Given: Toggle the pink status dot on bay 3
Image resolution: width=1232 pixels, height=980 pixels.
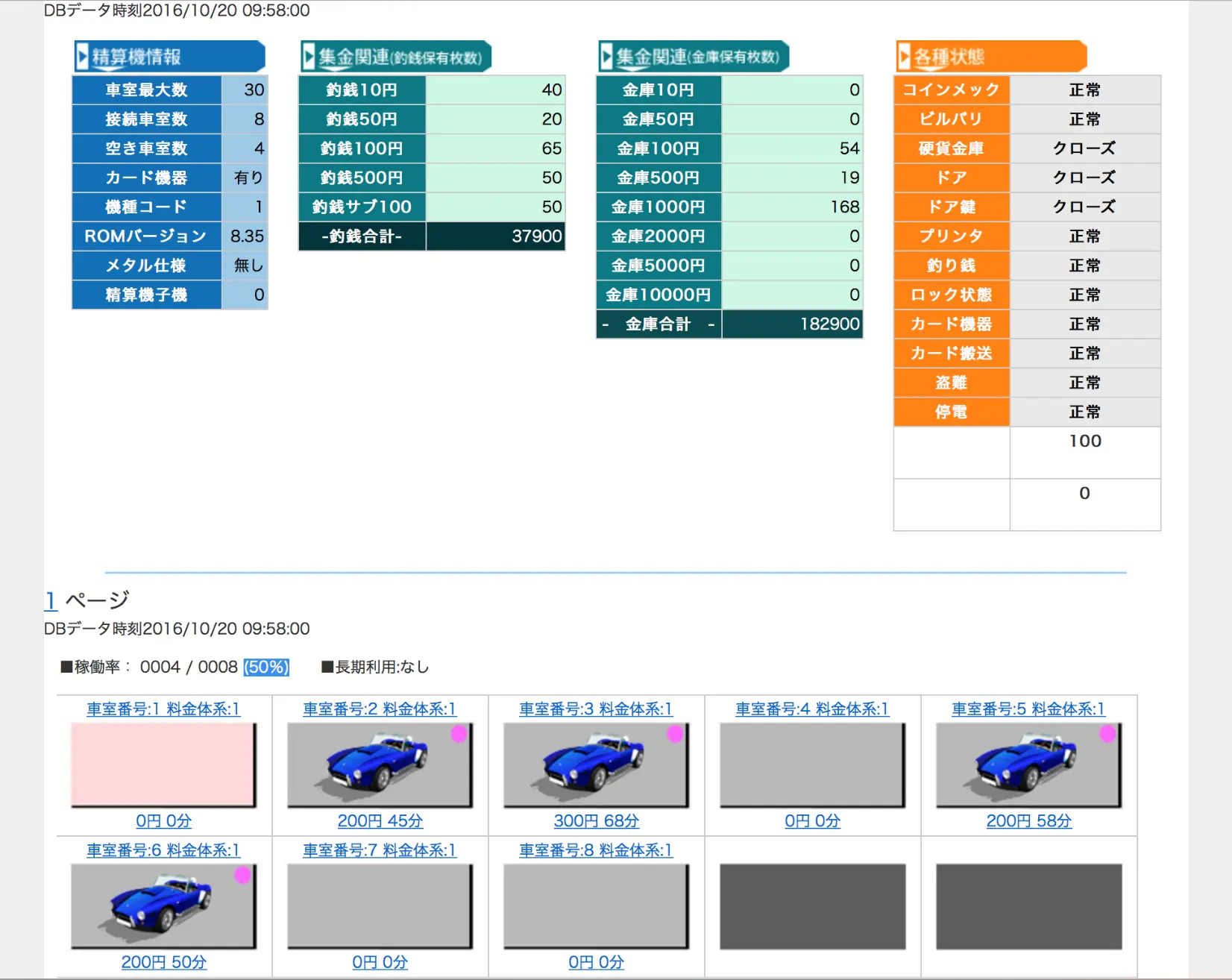Looking at the screenshot, I should click(x=673, y=734).
